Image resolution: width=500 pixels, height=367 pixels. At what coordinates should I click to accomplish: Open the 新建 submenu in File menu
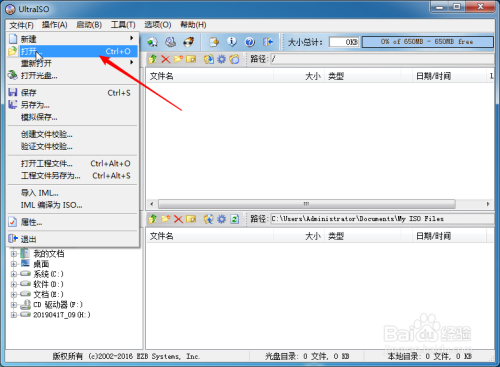tap(72, 39)
